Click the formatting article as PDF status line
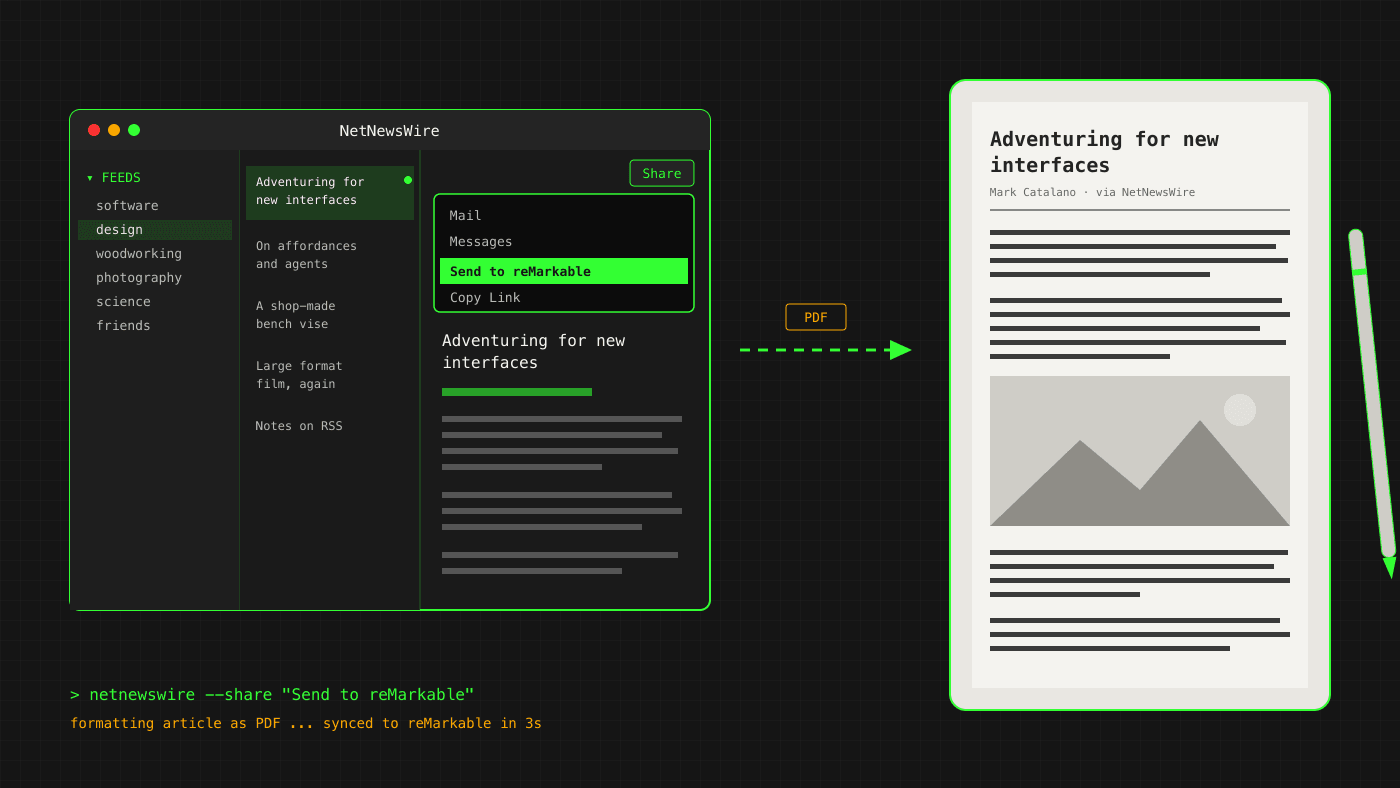 coord(306,723)
